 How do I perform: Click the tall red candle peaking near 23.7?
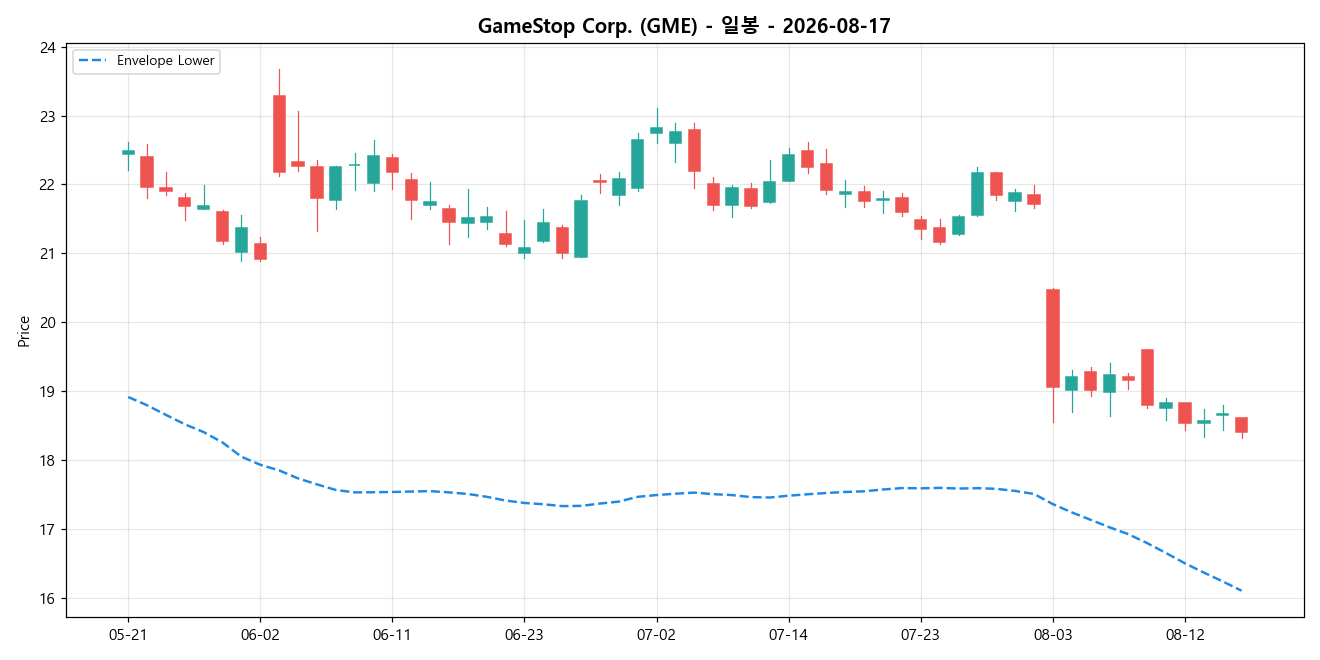pos(279,134)
